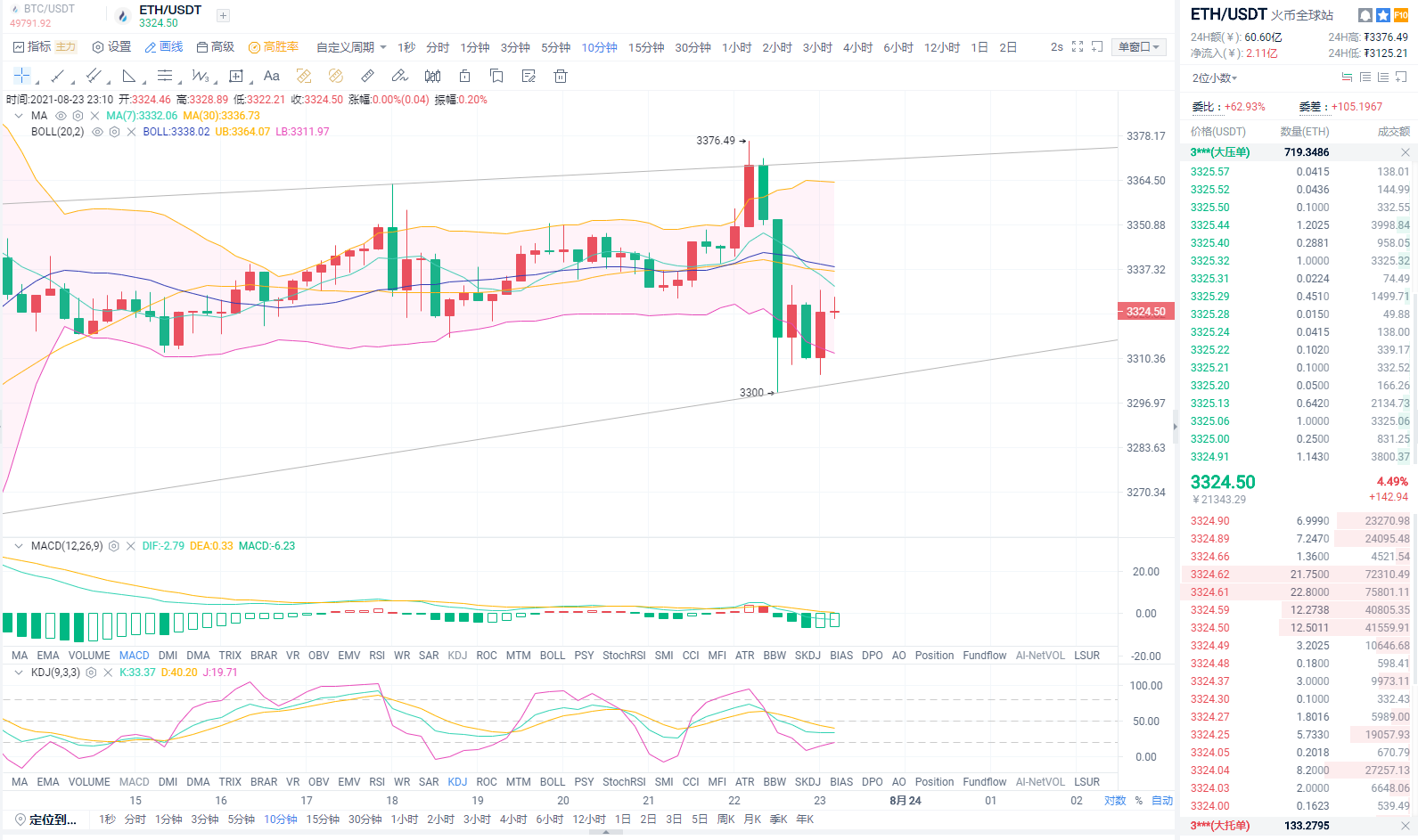1418x840 pixels.
Task: Select the 15分钟 timeframe in top bar
Action: coord(646,47)
